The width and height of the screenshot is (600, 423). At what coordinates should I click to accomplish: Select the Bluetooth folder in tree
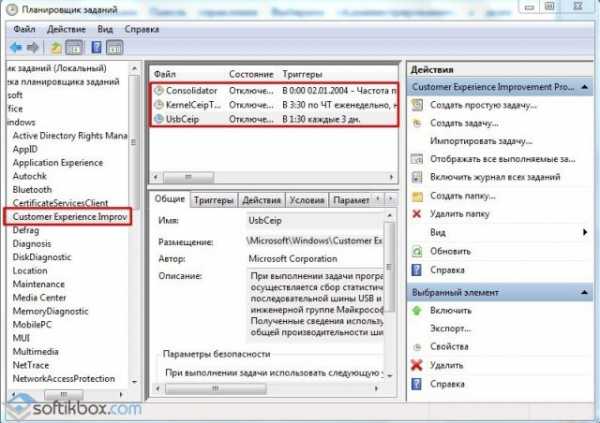coord(32,190)
